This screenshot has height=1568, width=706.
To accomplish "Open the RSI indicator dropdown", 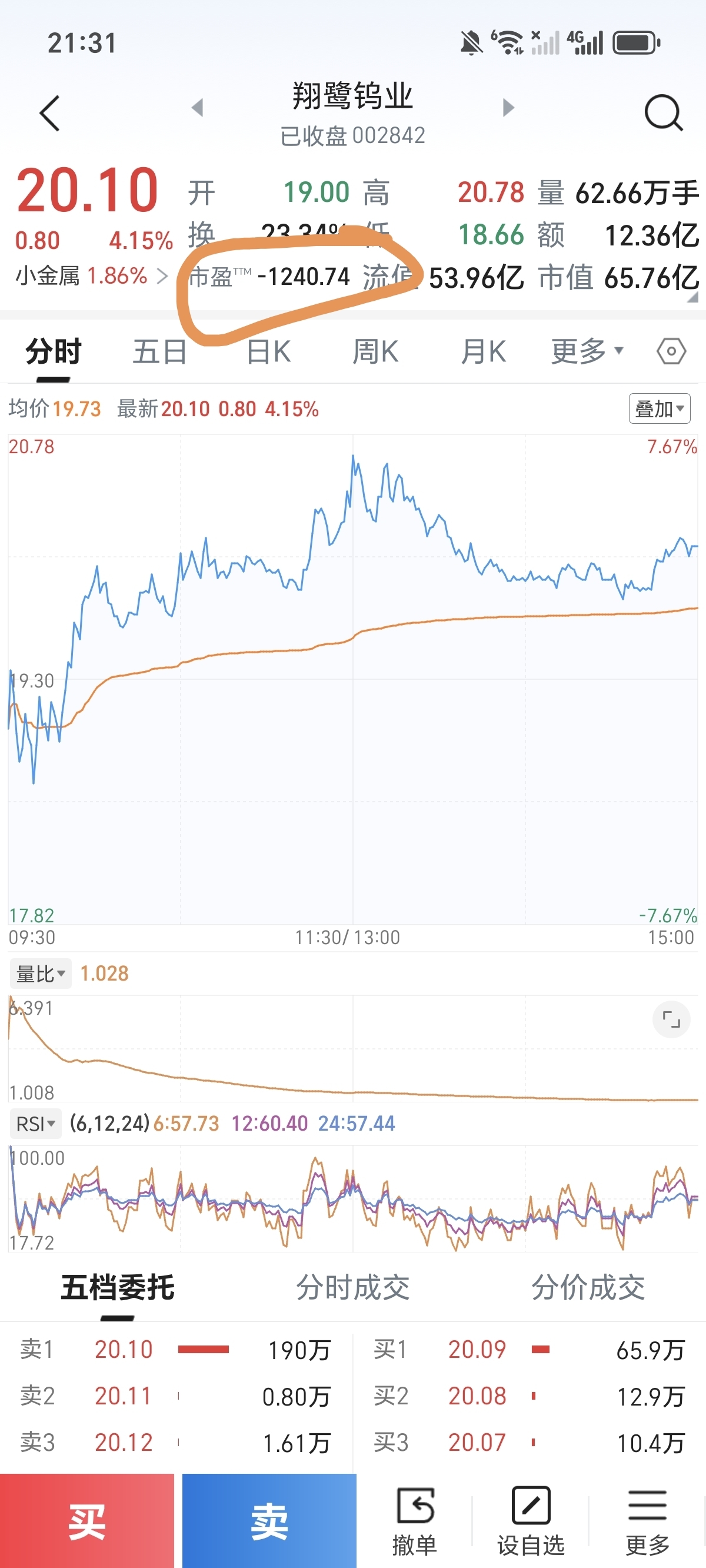I will pyautogui.click(x=35, y=1124).
